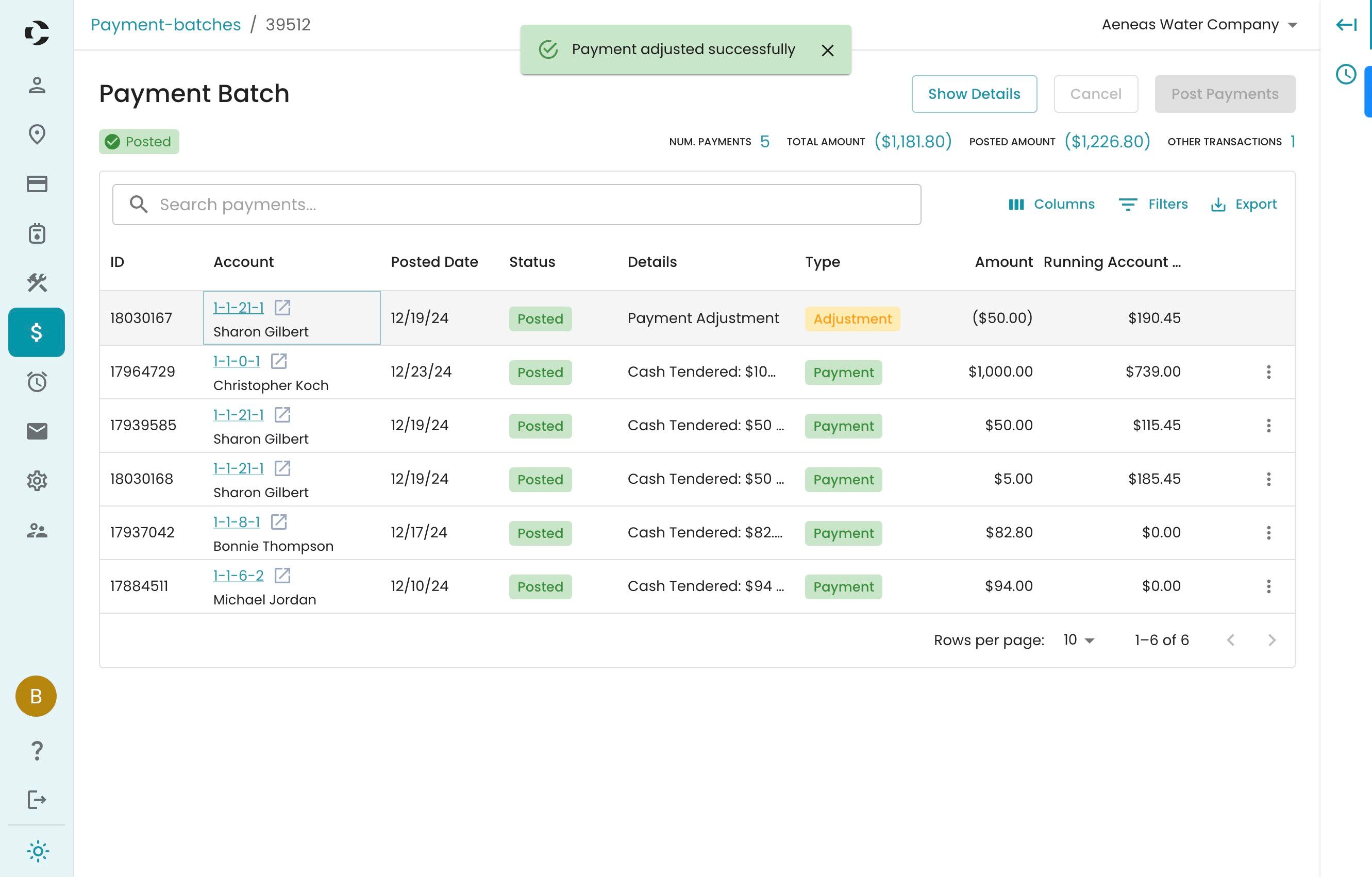The image size is (1372, 877).
Task: Open the Filters panel
Action: pos(1153,205)
